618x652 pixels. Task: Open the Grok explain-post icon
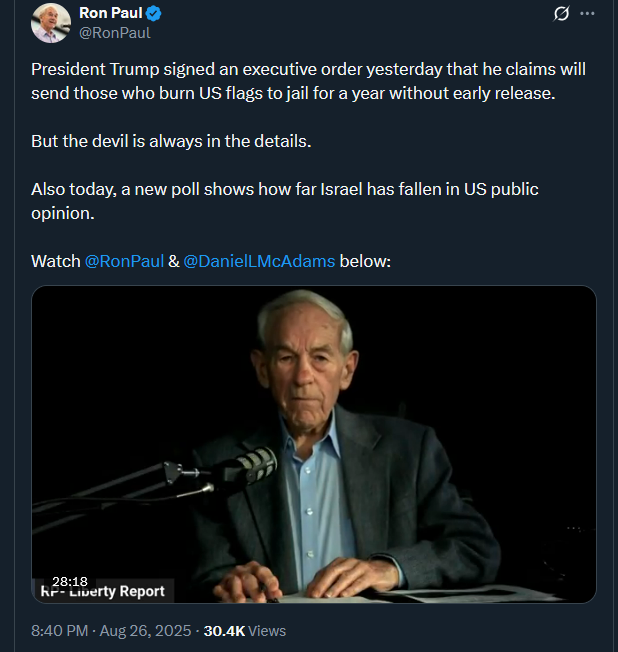[561, 14]
